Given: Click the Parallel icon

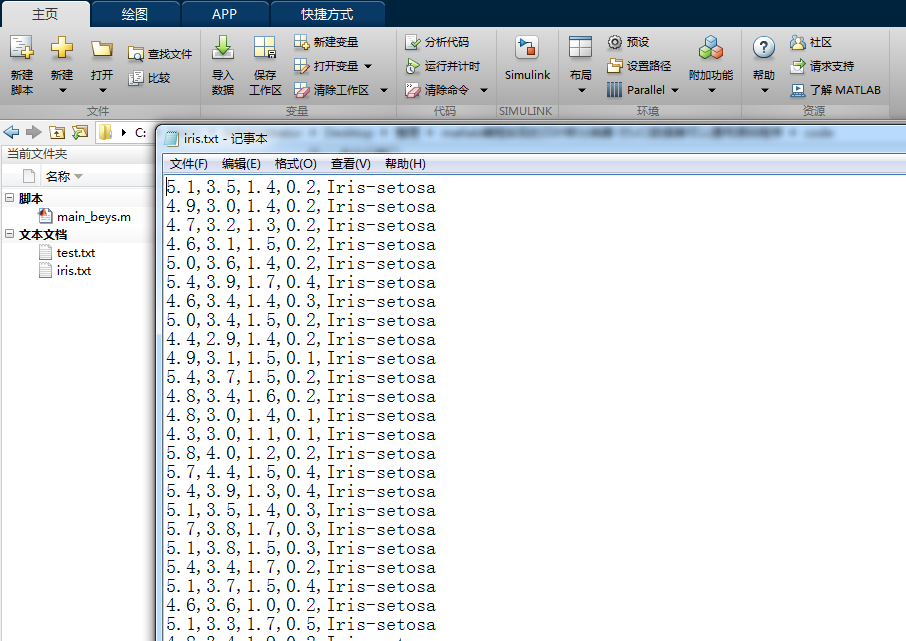Looking at the screenshot, I should coord(615,90).
